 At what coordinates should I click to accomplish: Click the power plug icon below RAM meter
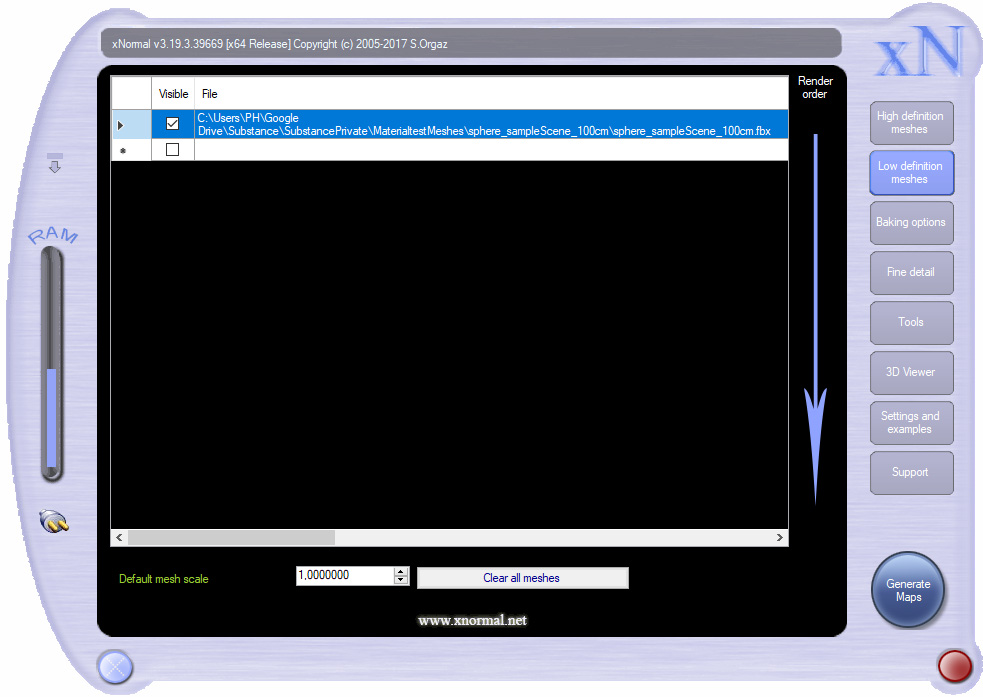pos(53,521)
